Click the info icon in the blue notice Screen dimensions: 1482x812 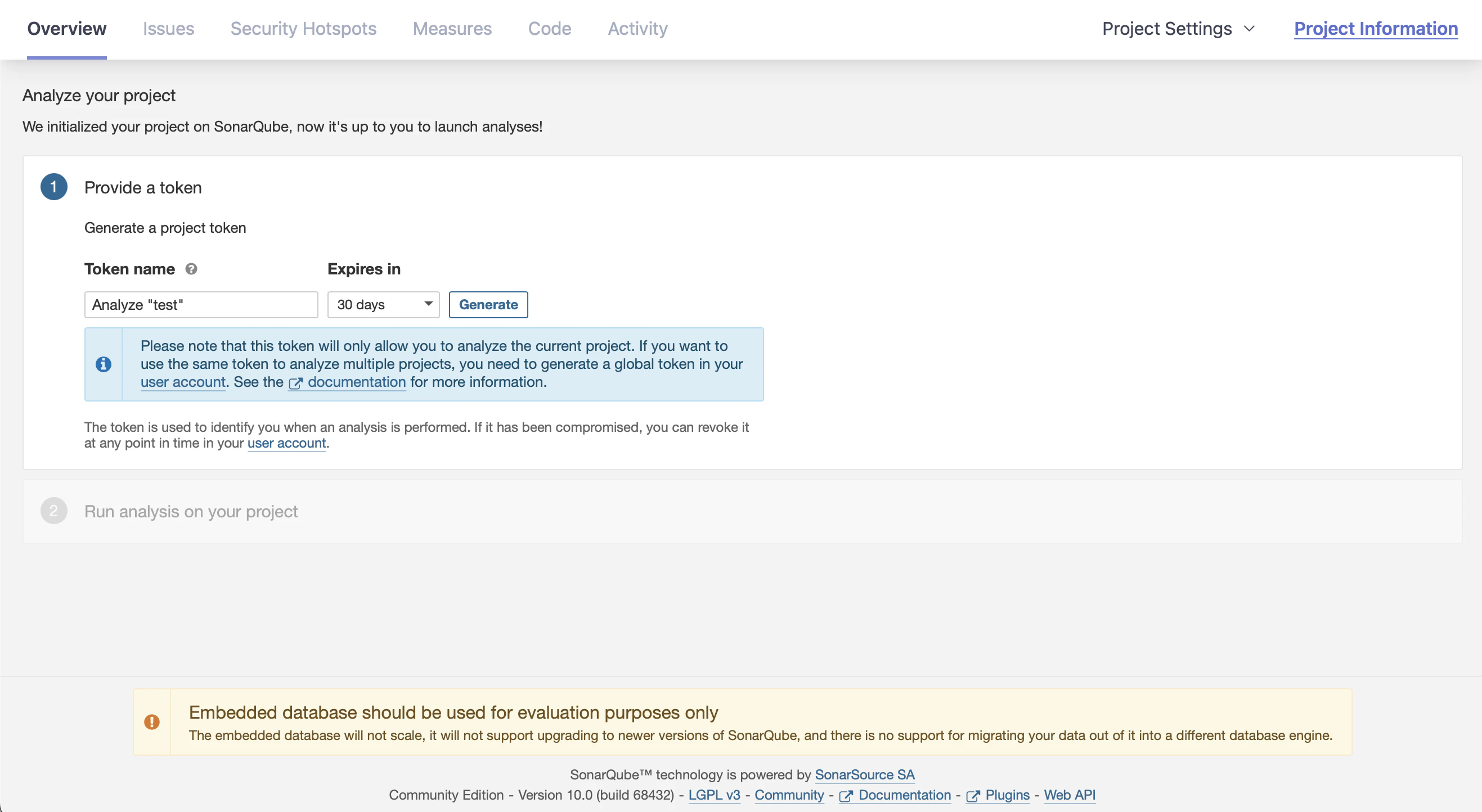tap(104, 364)
